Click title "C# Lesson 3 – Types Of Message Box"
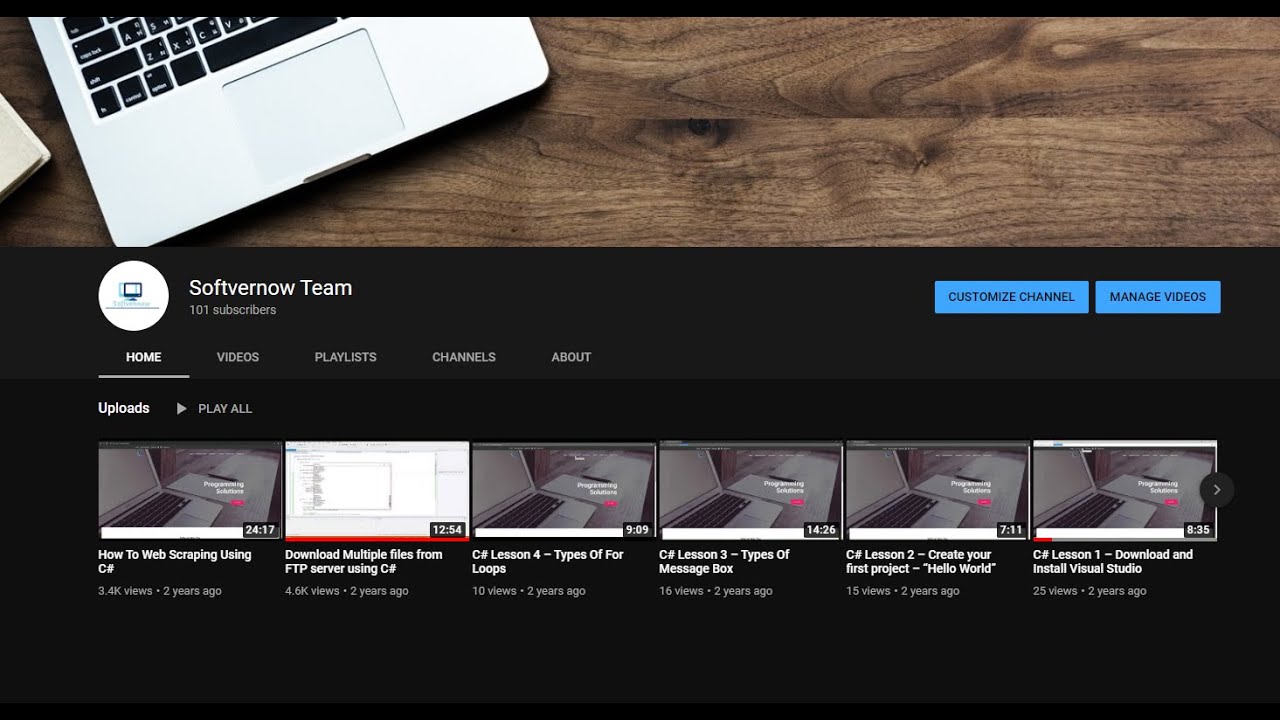 724,562
